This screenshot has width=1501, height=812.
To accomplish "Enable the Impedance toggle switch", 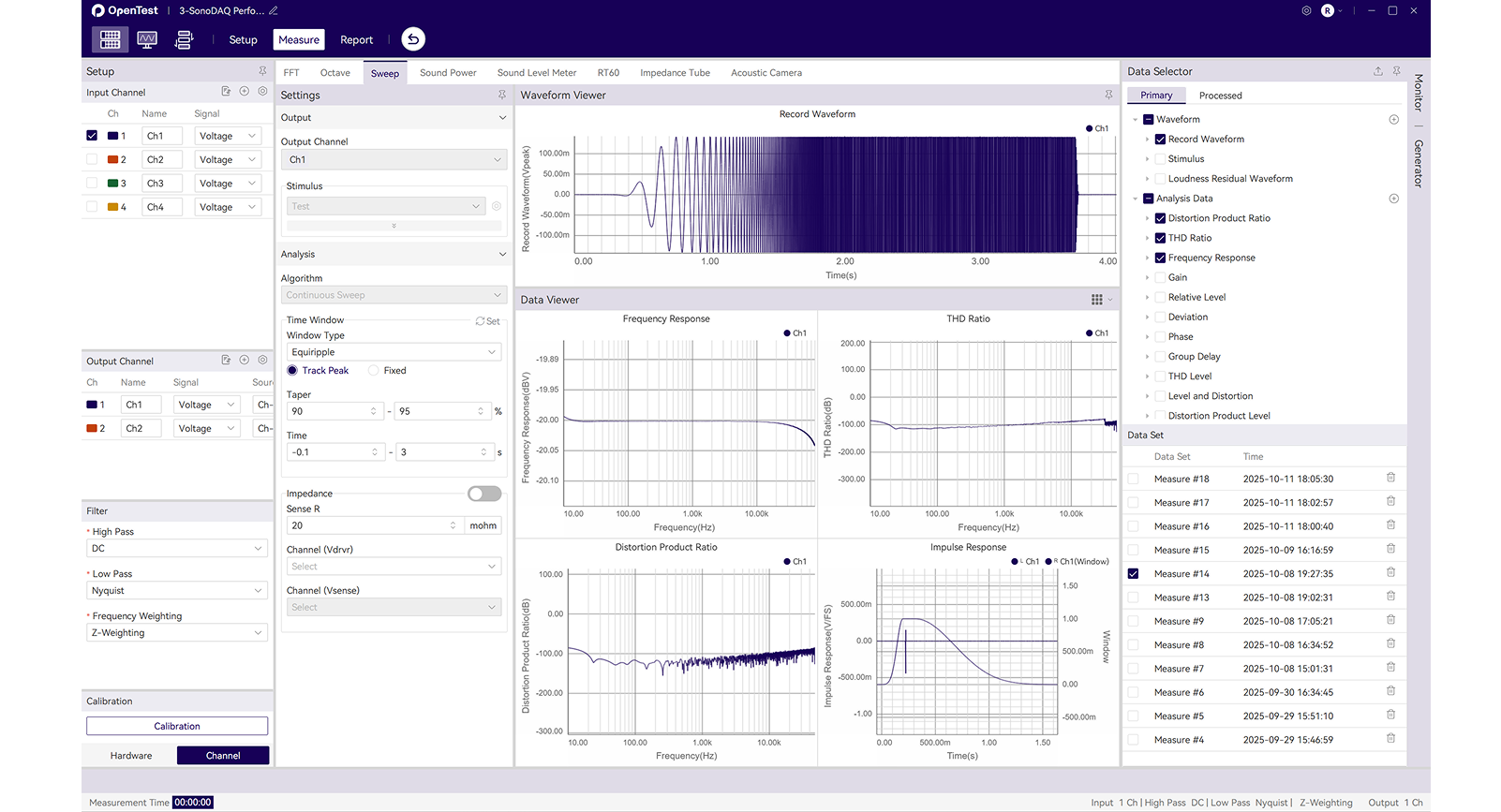I will (484, 494).
